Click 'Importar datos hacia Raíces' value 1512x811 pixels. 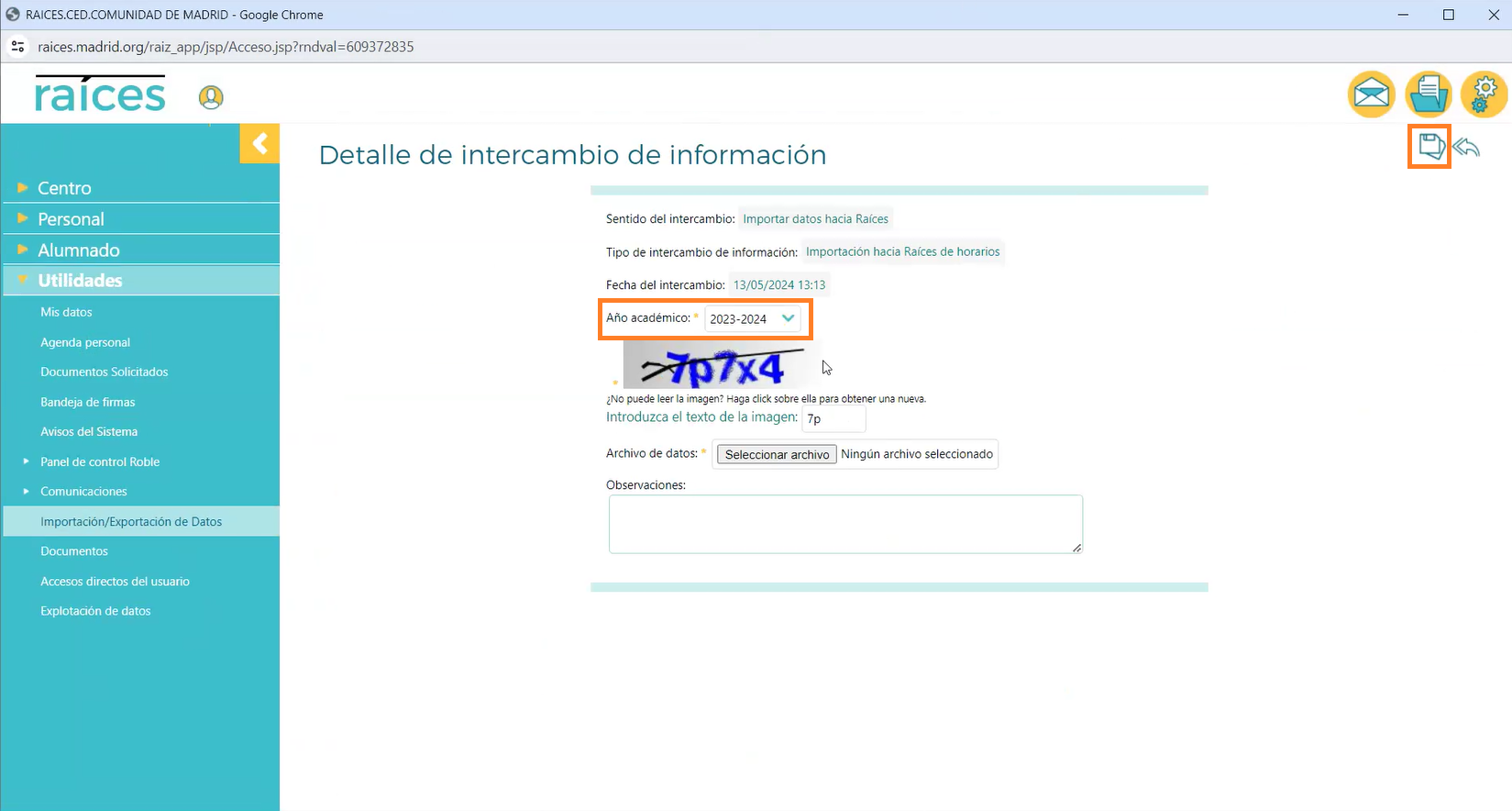[815, 219]
